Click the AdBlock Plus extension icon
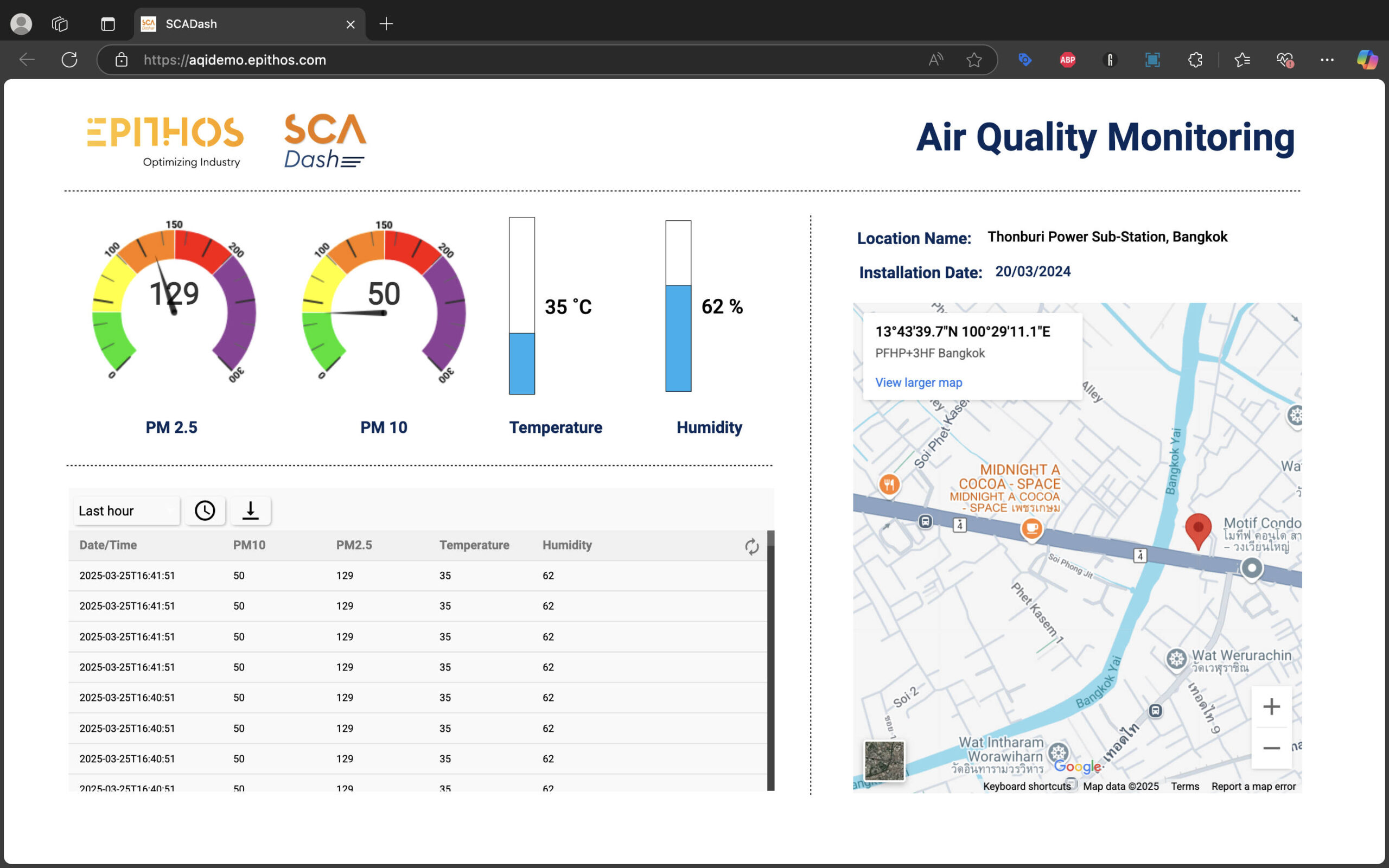Viewport: 1389px width, 868px height. point(1067,60)
